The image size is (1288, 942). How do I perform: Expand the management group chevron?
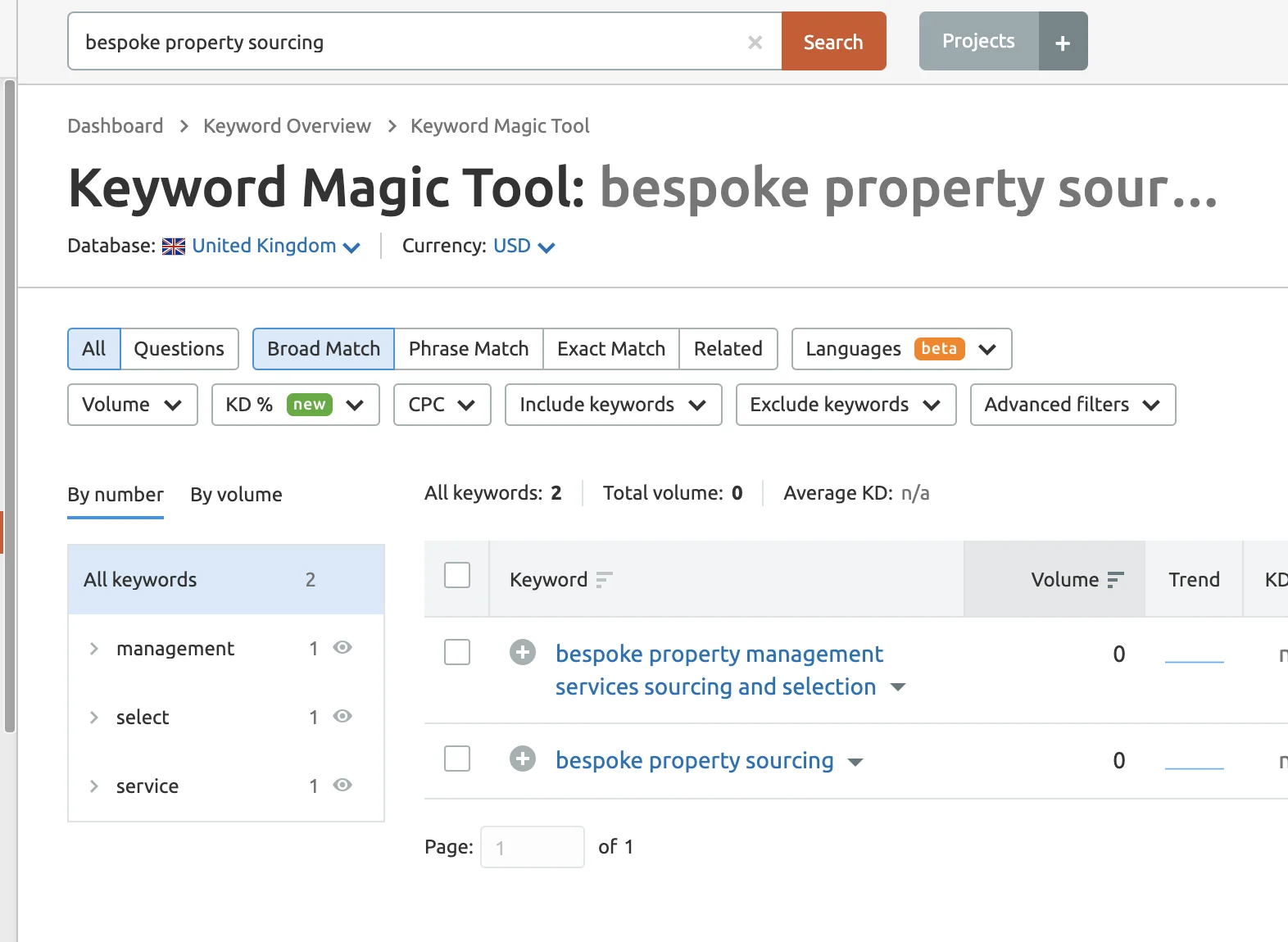point(94,649)
